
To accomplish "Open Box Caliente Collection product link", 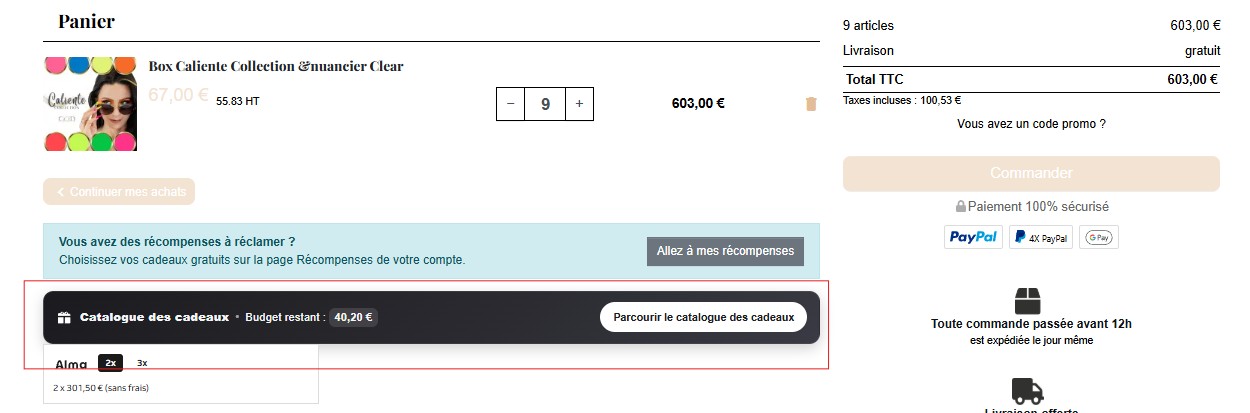I will (x=276, y=66).
